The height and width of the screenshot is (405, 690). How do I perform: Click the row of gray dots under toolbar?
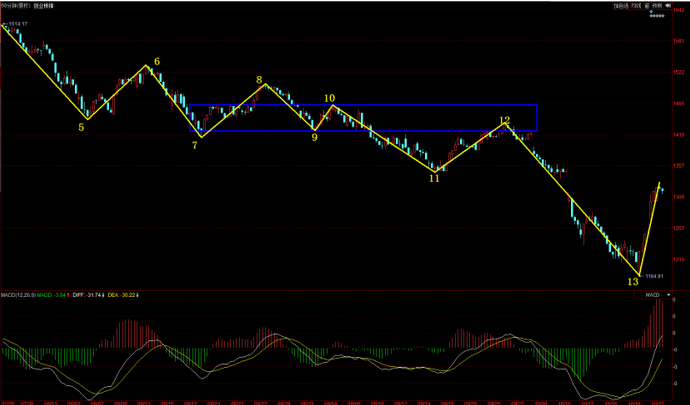coord(657,16)
